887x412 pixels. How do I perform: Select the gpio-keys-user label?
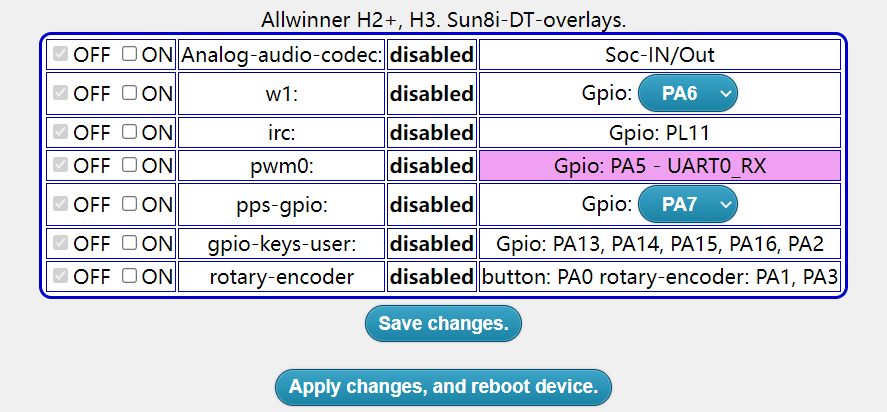[281, 243]
